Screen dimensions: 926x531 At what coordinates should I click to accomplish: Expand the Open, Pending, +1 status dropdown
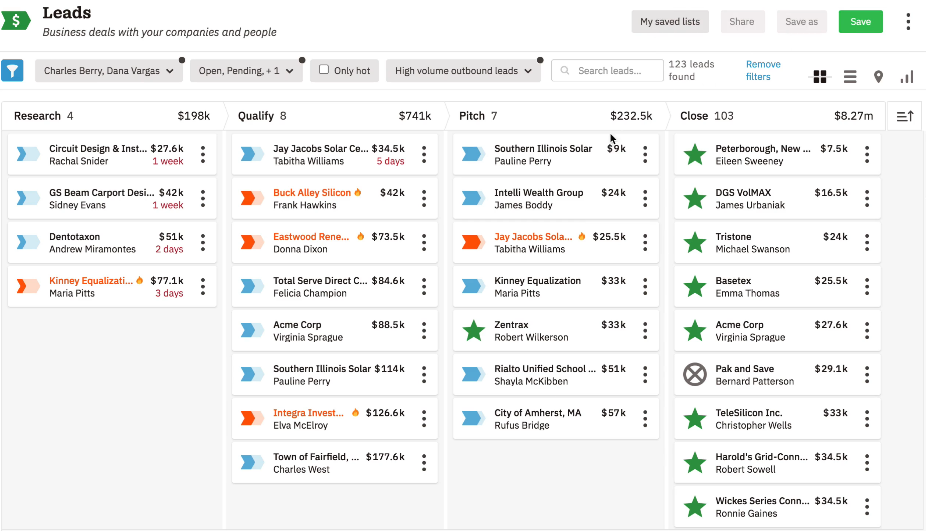coord(246,71)
